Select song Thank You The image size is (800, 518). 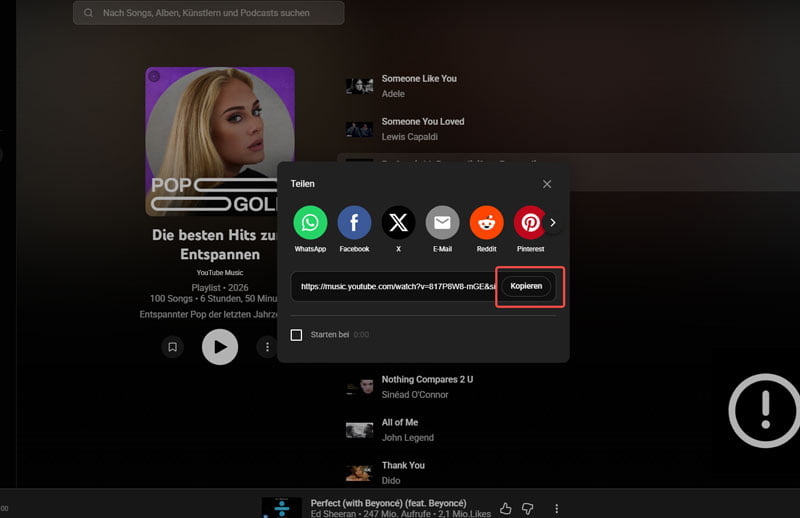tap(403, 465)
